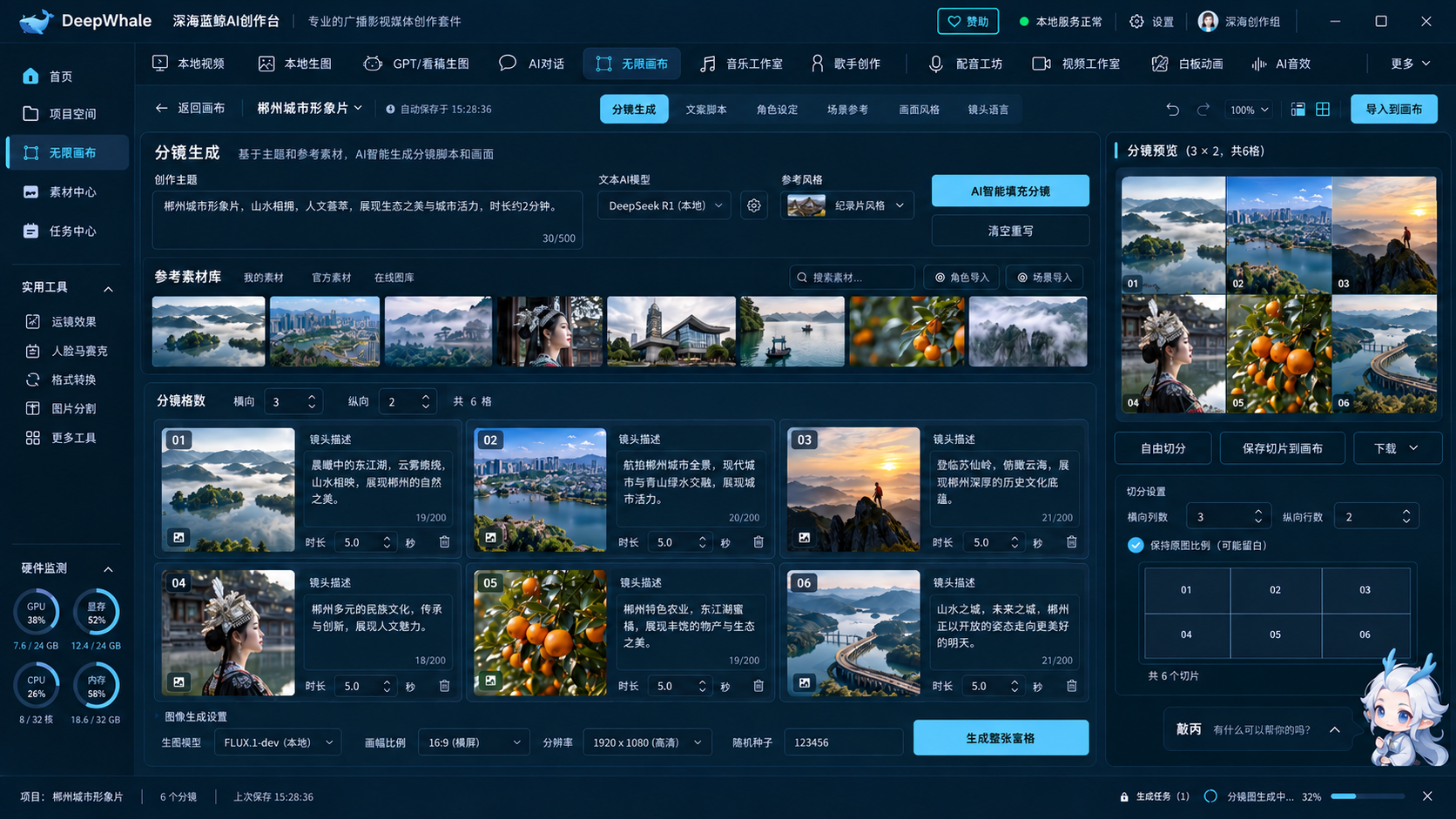Viewport: 1456px width, 819px height.
Task: Click the 导入到画布 button
Action: click(x=1393, y=109)
